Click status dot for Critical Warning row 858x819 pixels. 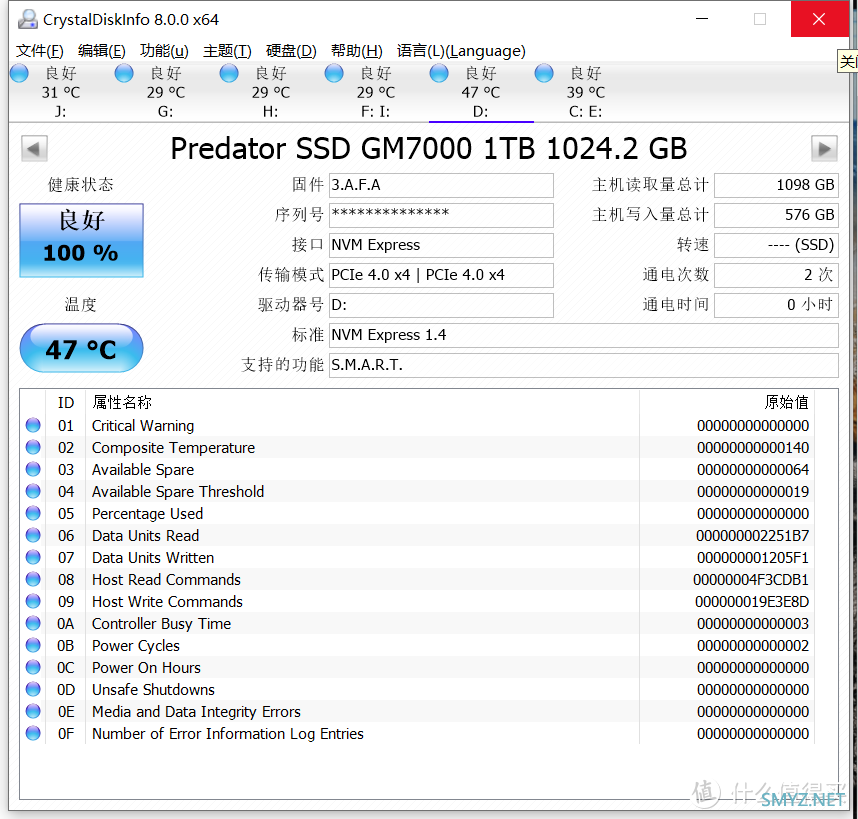[x=33, y=425]
